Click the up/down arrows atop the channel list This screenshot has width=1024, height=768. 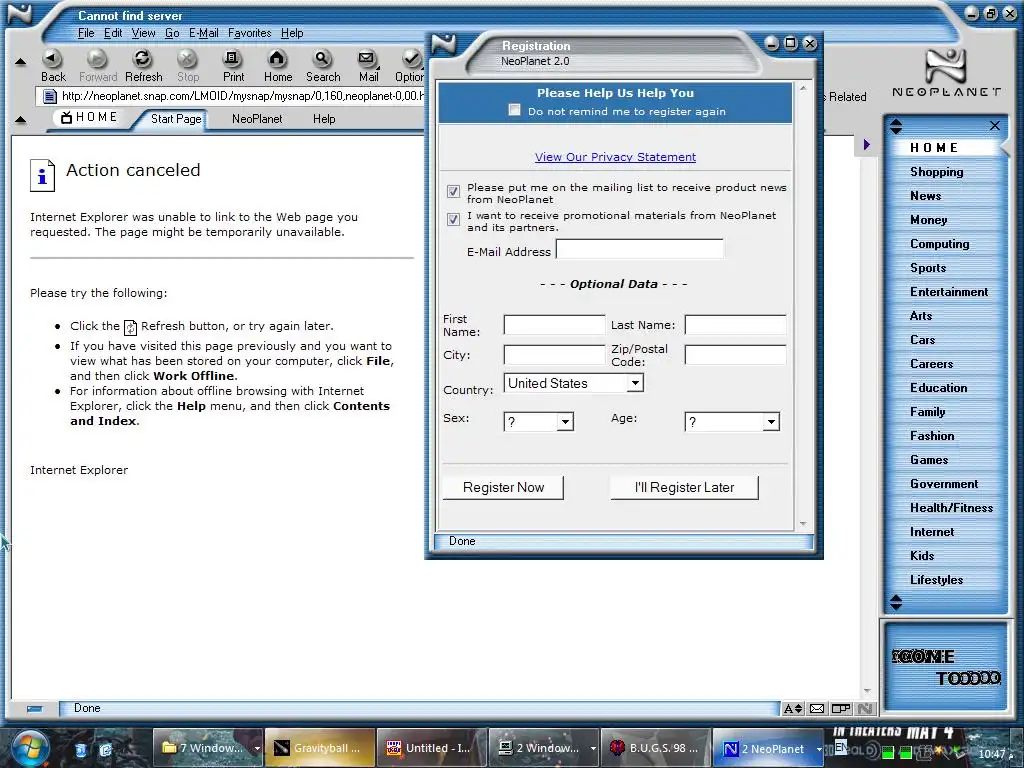[896, 127]
